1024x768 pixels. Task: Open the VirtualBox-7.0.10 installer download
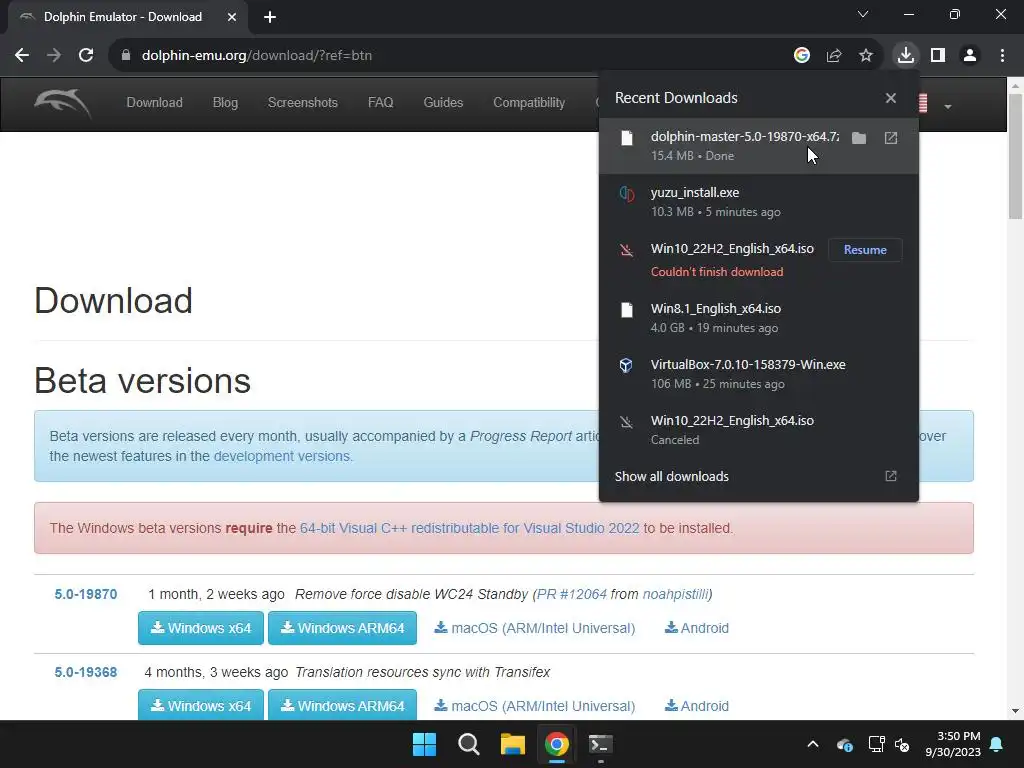(758, 374)
